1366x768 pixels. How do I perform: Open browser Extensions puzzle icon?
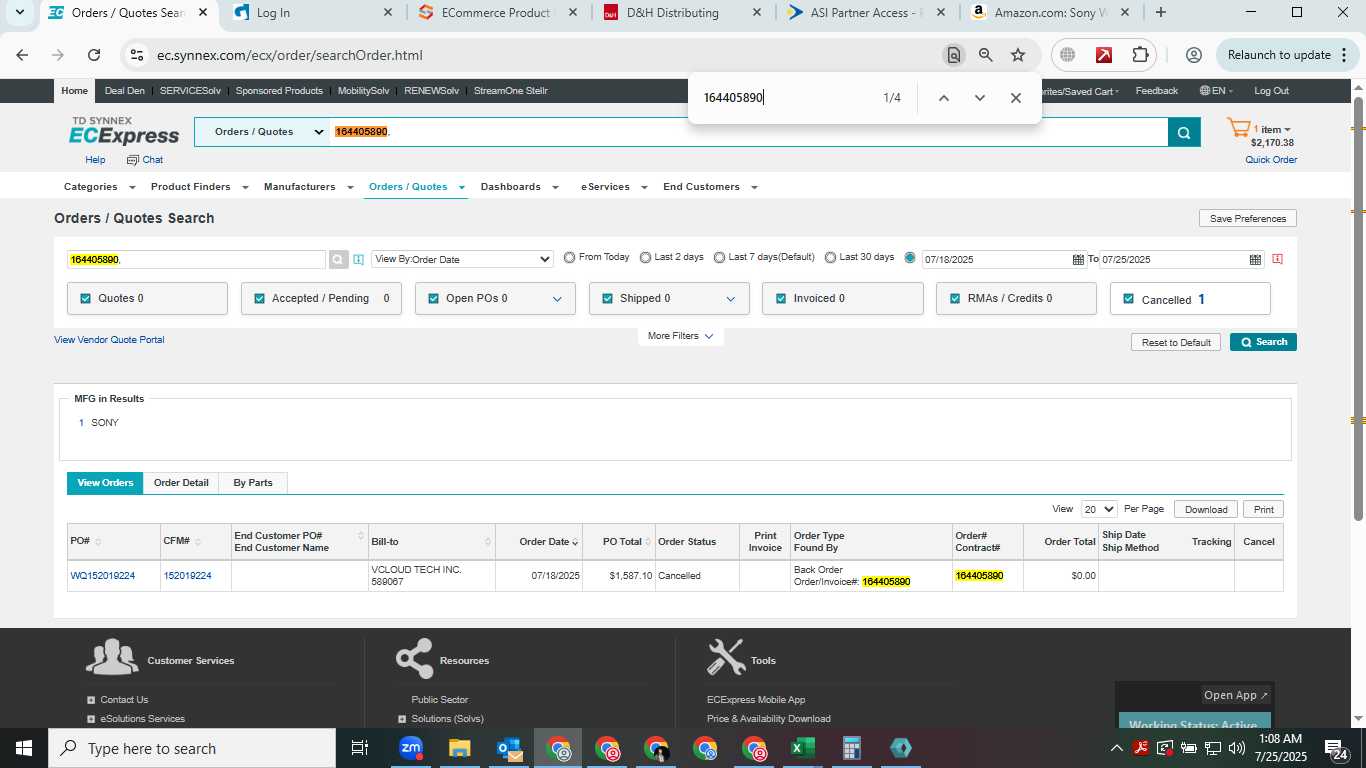coord(1140,55)
